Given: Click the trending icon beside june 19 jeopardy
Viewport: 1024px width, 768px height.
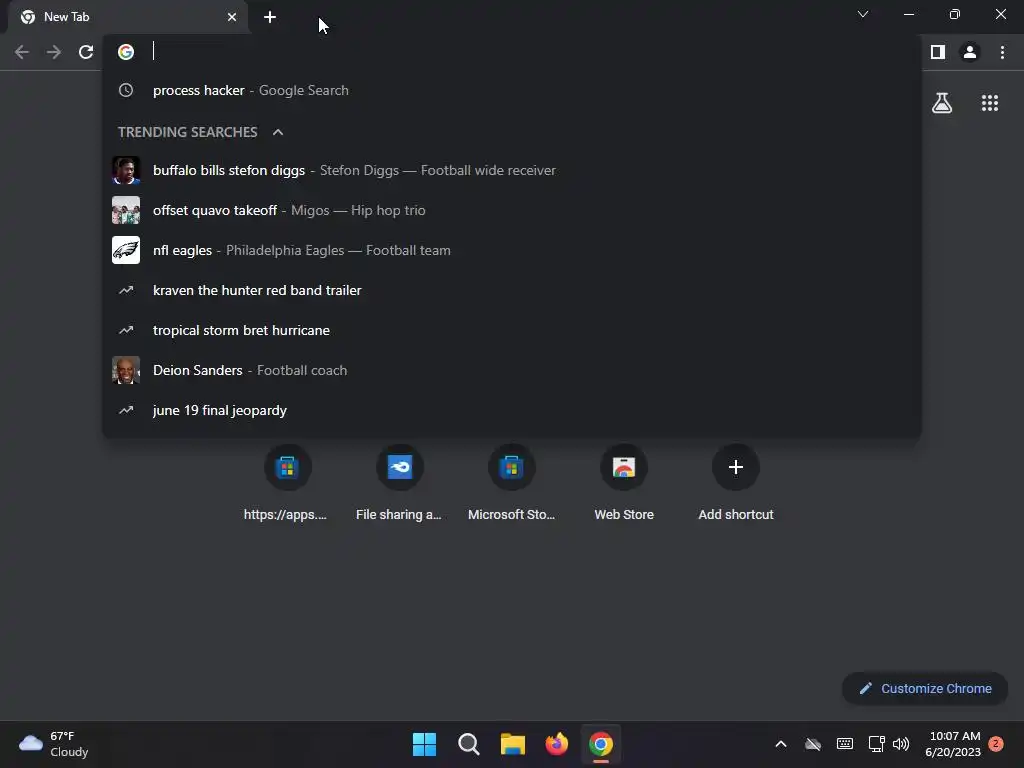Looking at the screenshot, I should (126, 410).
